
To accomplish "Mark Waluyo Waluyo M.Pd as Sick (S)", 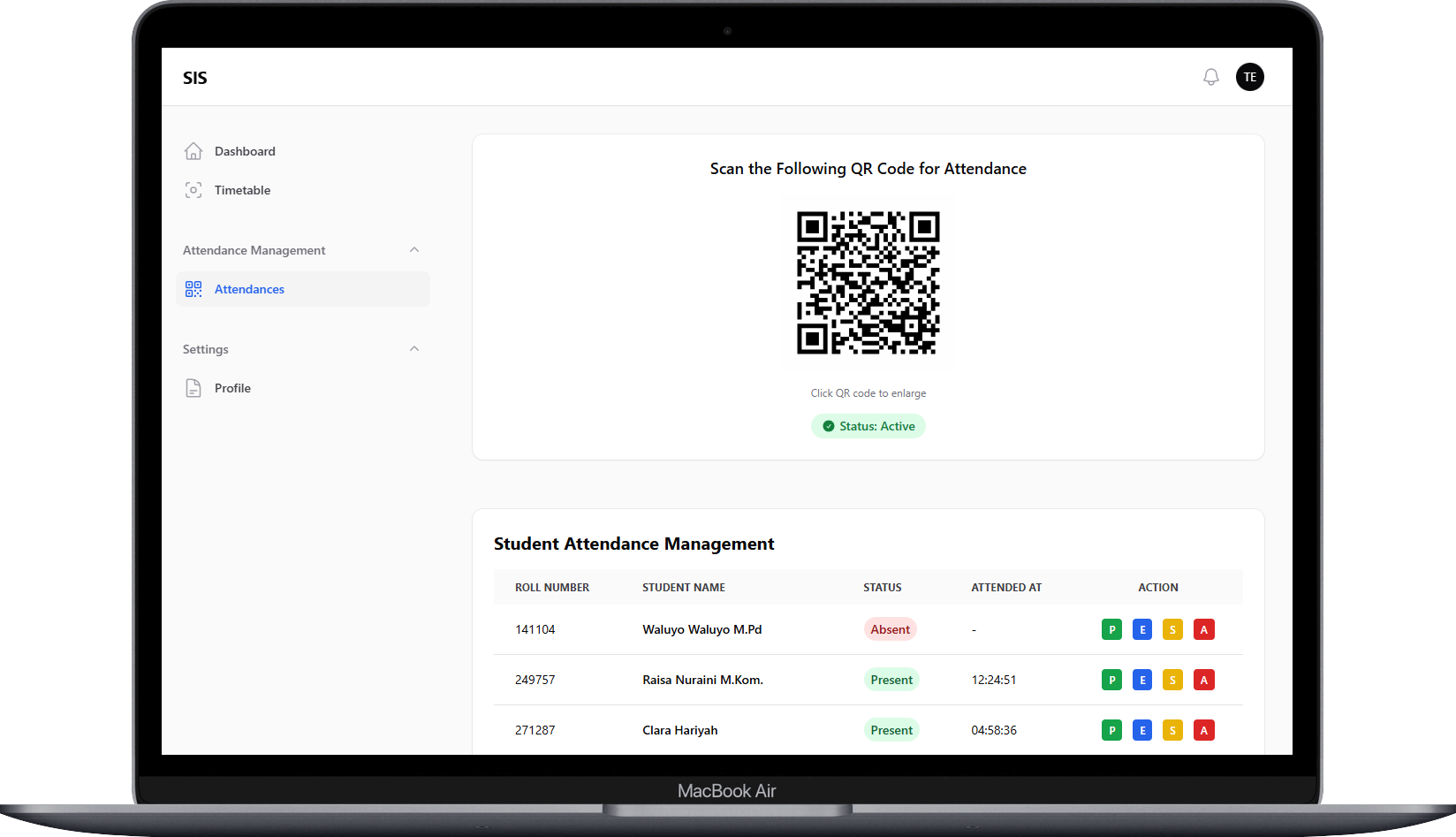I will 1173,629.
